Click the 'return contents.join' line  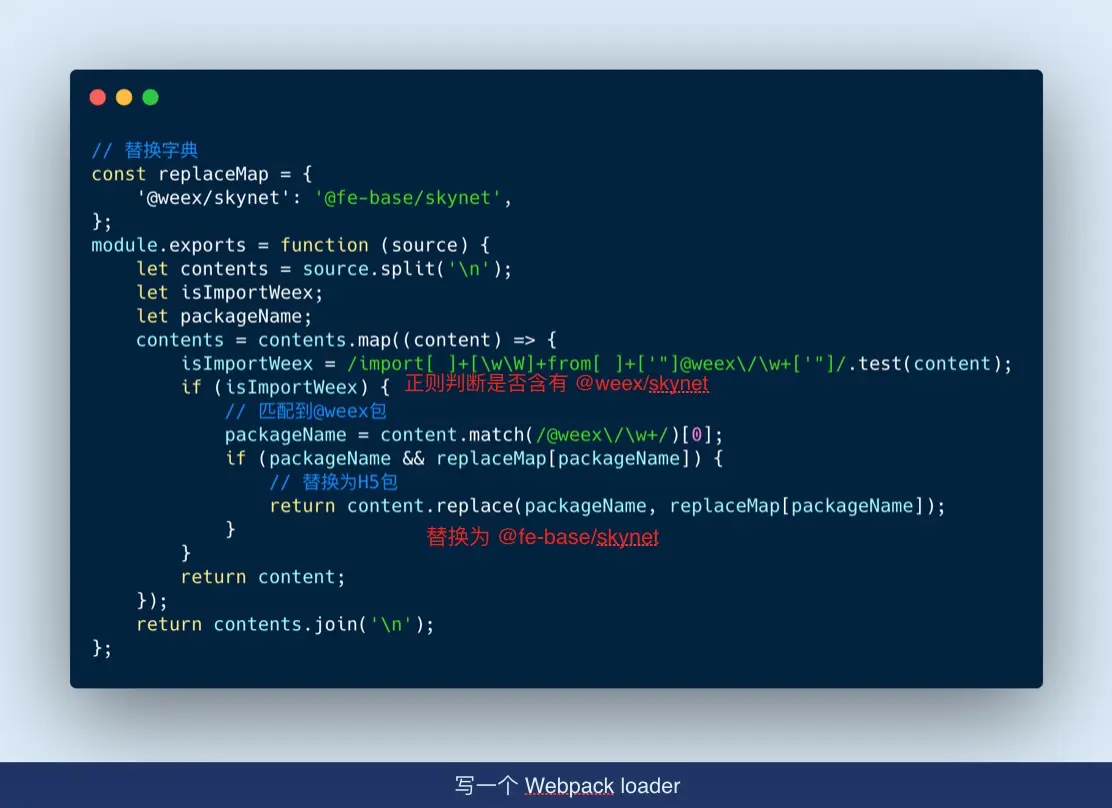coord(285,624)
